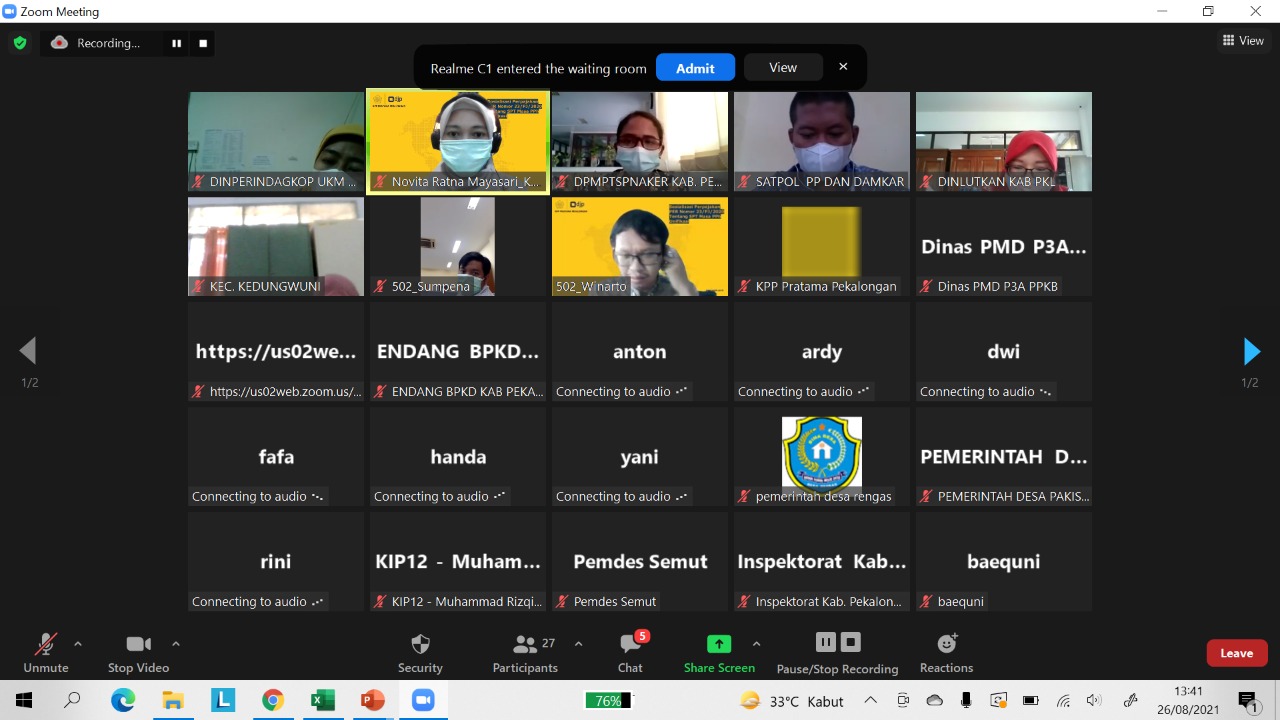The width and height of the screenshot is (1280, 720).
Task: Open PowerPoint from the Windows taskbar
Action: pyautogui.click(x=372, y=700)
